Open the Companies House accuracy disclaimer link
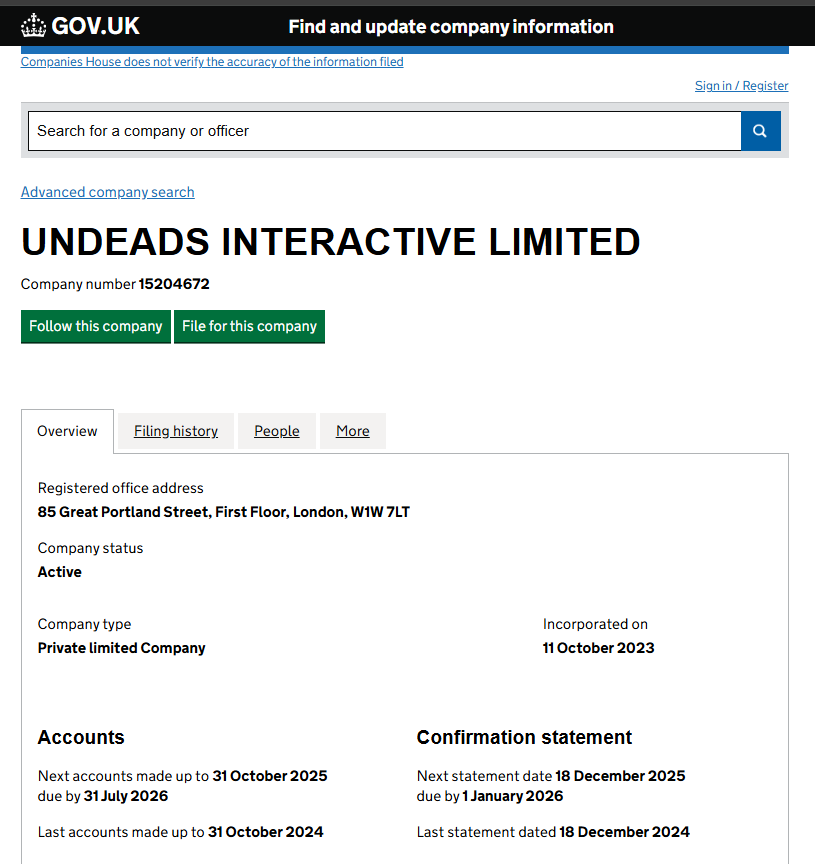 point(212,62)
